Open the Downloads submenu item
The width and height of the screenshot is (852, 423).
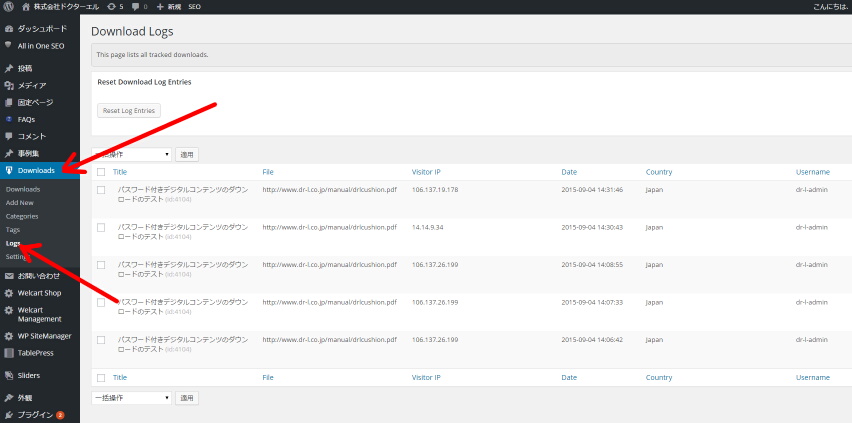[x=23, y=189]
